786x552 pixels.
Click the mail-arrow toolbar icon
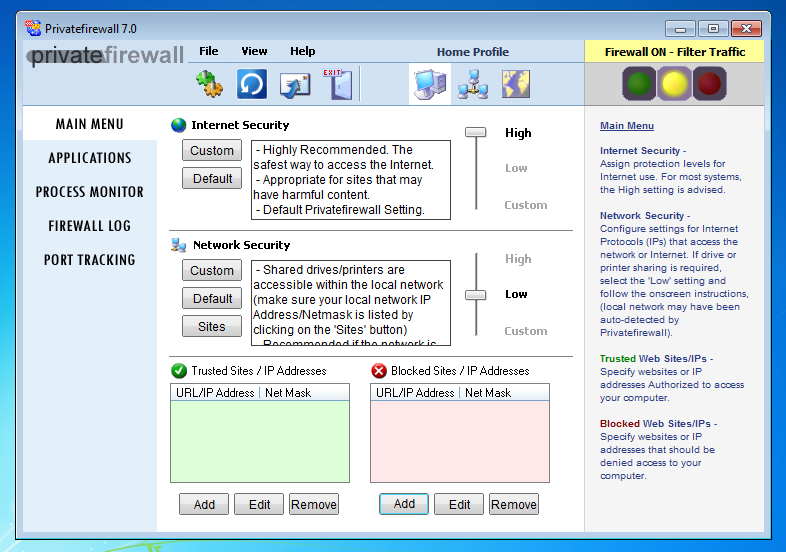295,84
